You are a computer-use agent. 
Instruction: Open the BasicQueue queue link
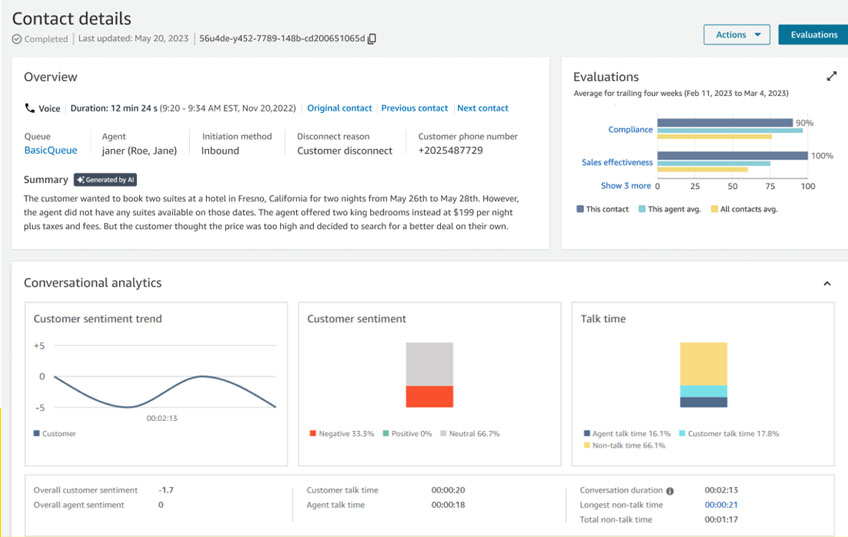50,151
